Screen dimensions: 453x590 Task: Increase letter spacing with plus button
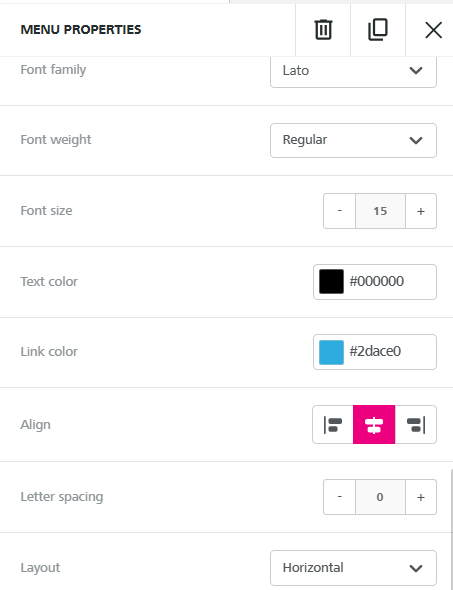coord(421,497)
